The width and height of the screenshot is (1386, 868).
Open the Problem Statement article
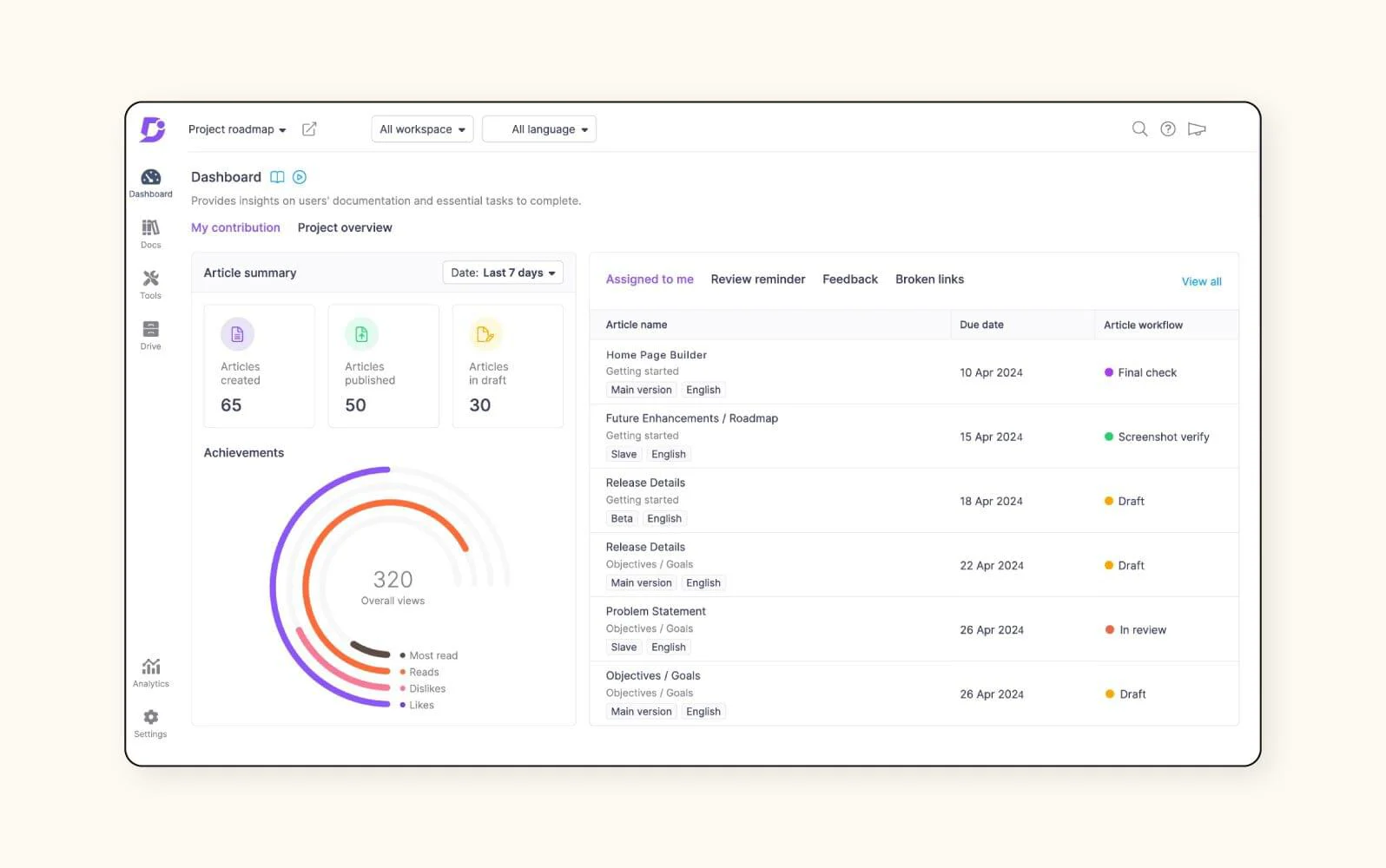click(656, 611)
